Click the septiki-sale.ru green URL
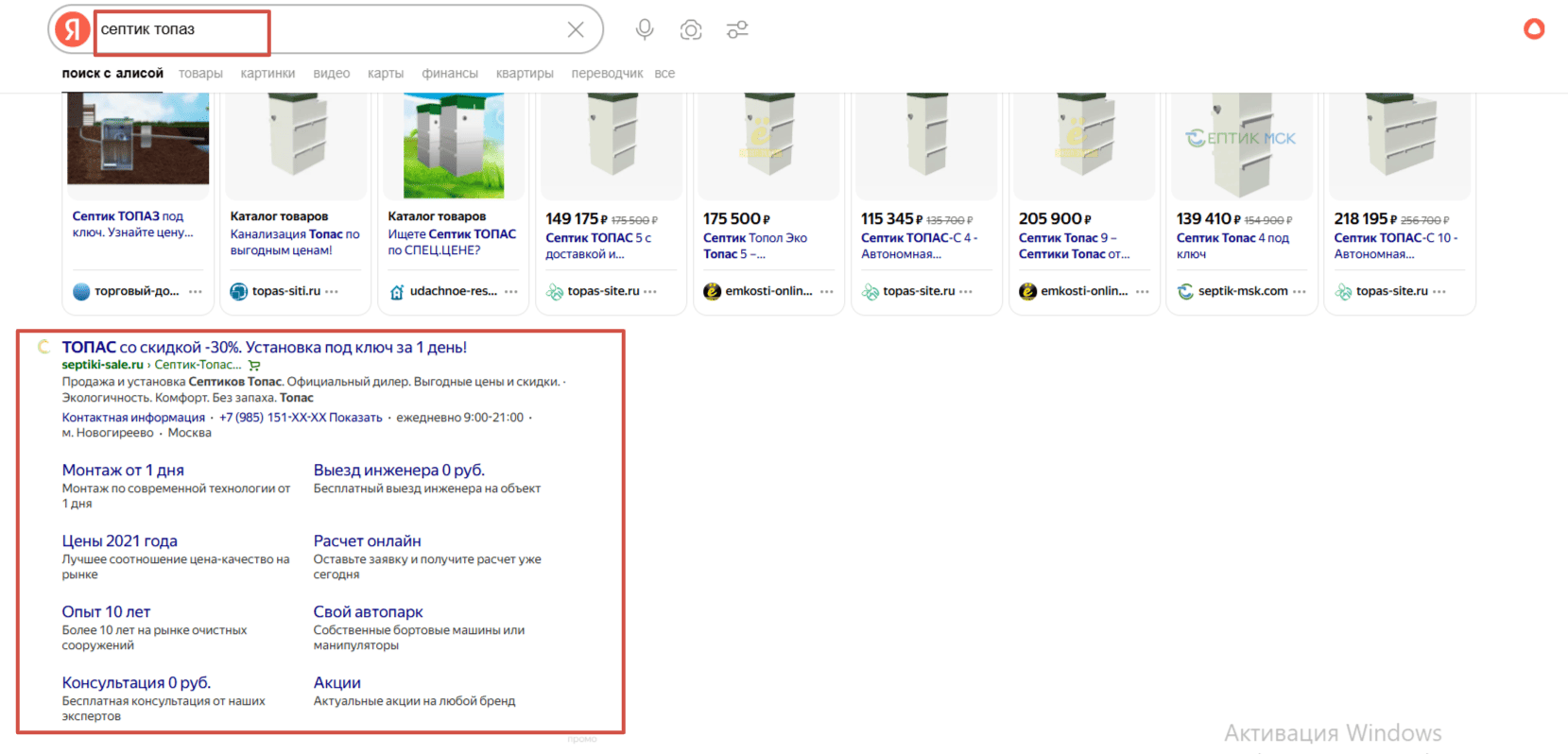Viewport: 1568px width, 754px height. (102, 365)
